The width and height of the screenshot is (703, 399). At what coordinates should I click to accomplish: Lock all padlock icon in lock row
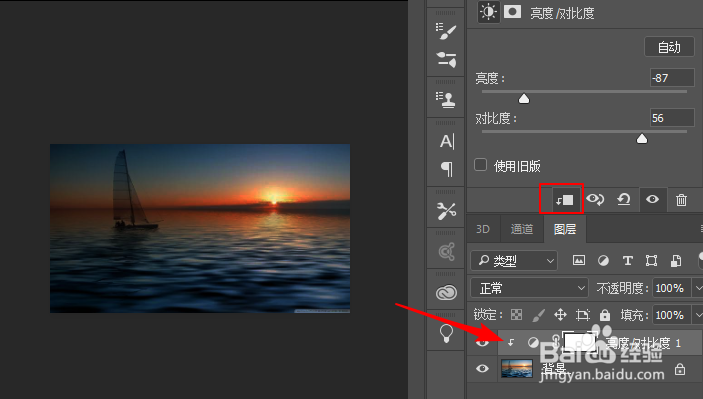coord(605,315)
